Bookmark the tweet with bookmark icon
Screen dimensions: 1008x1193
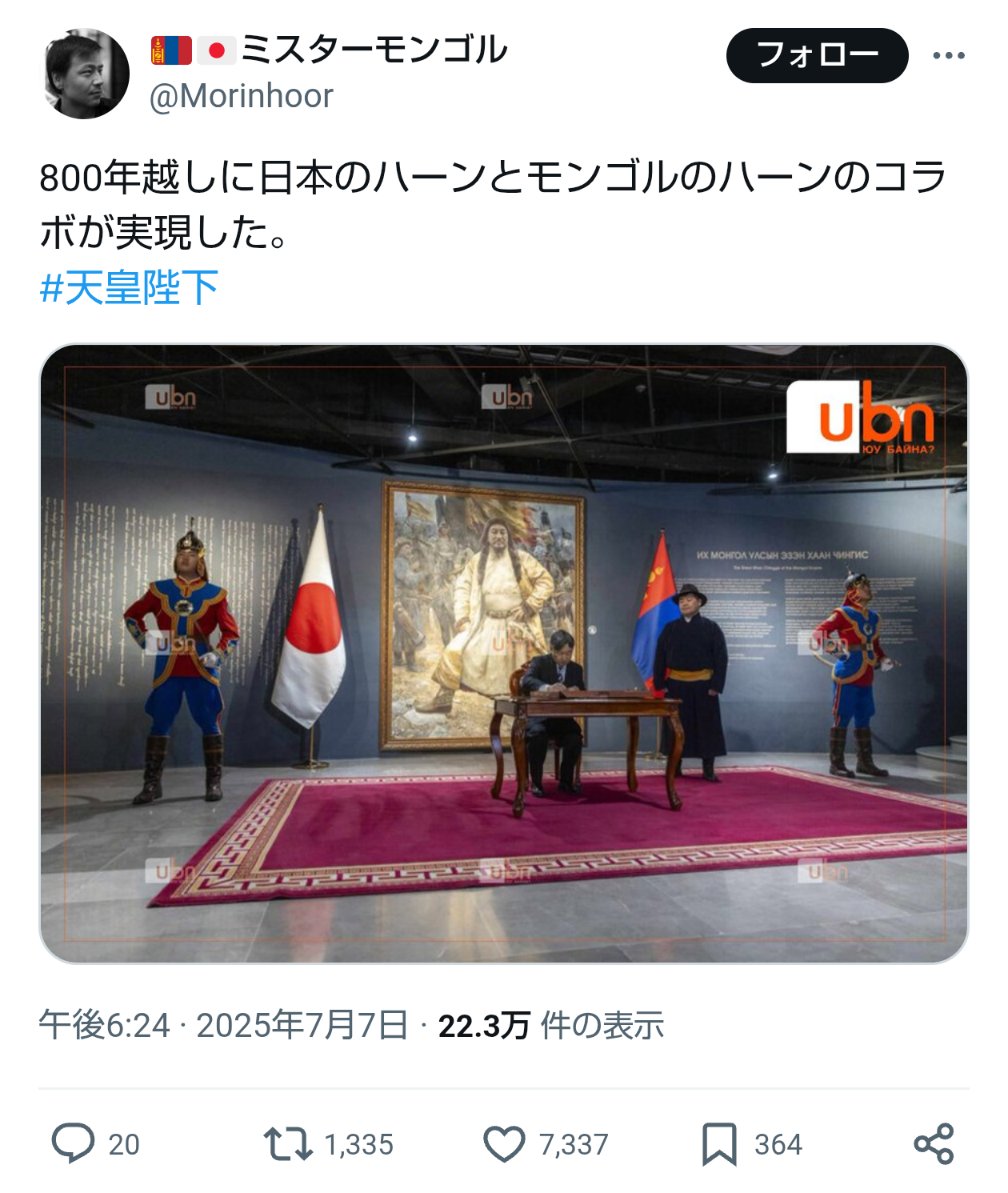(719, 1144)
